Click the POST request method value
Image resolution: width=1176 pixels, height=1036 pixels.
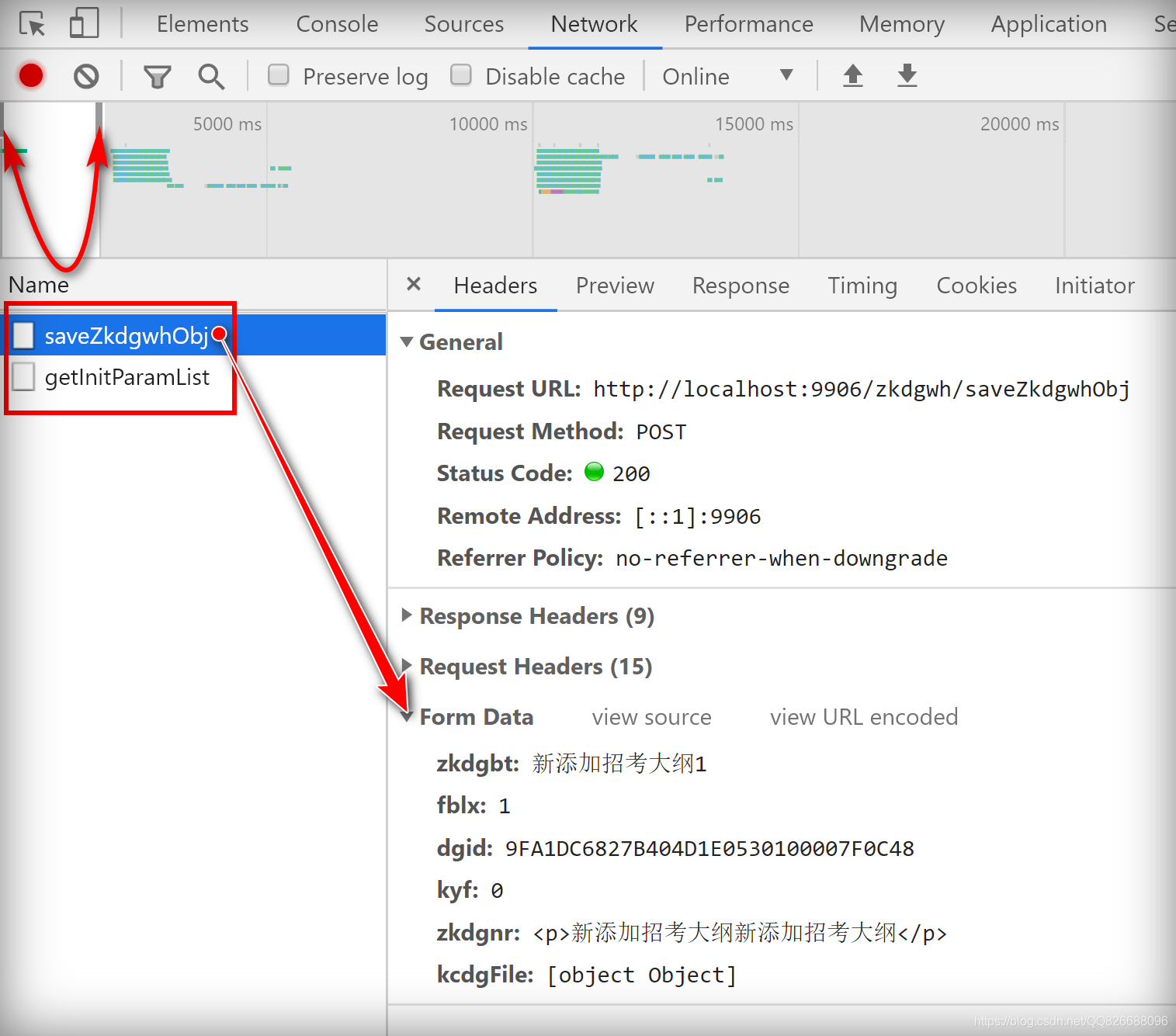[661, 432]
